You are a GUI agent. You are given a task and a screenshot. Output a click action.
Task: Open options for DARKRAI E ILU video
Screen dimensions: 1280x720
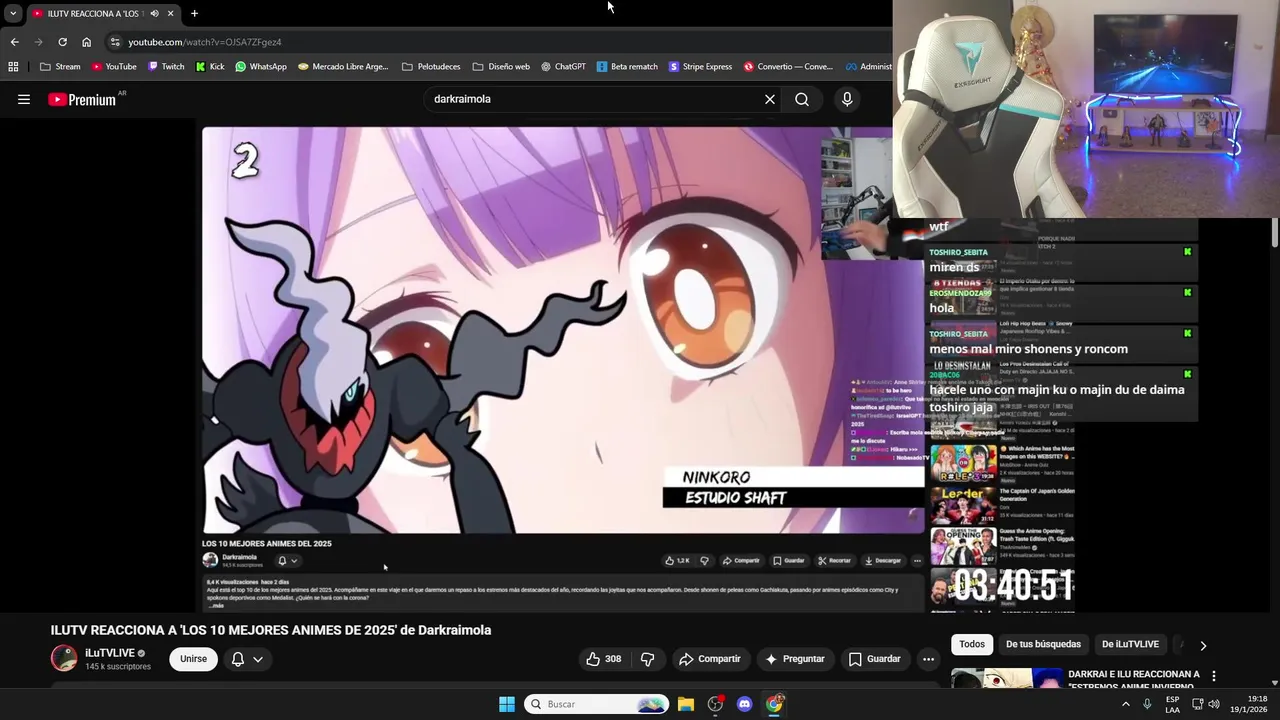coord(1214,676)
